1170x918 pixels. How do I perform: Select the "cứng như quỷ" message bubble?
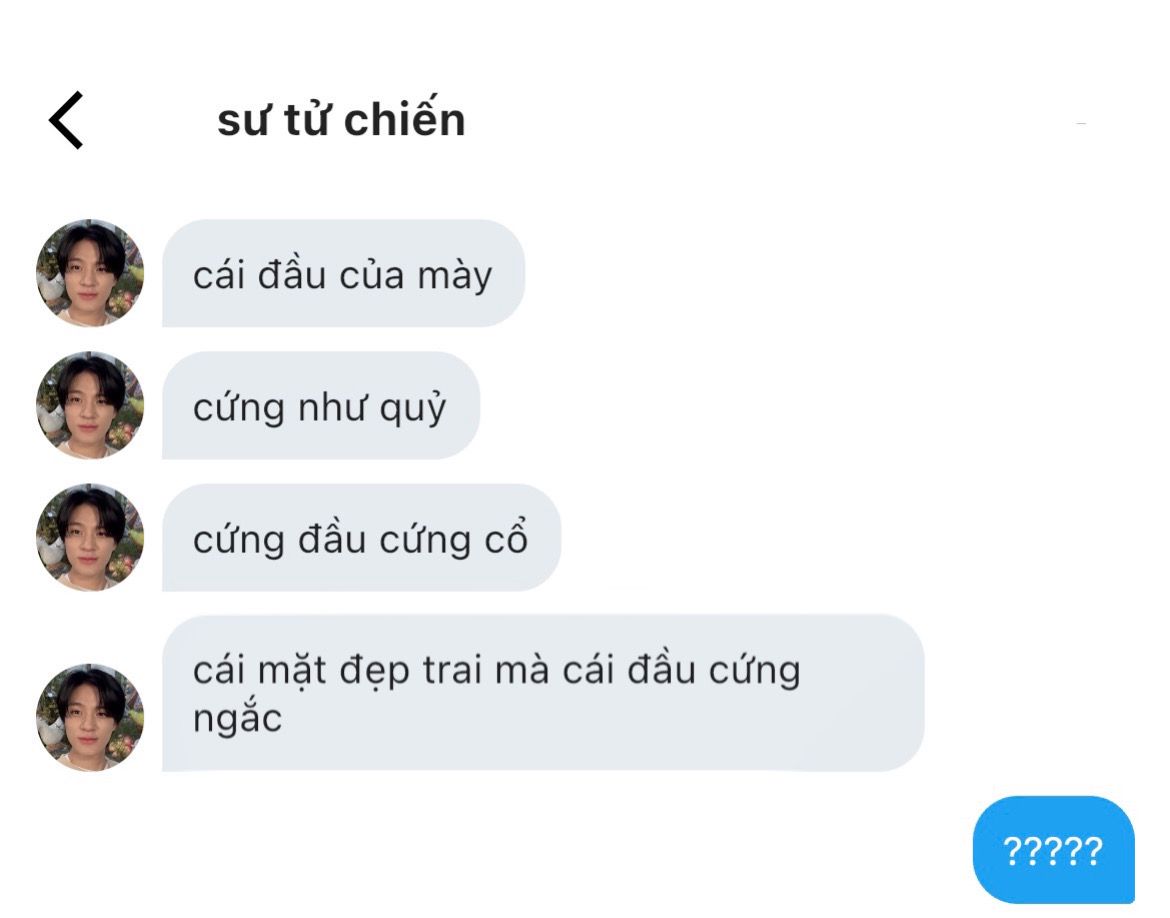click(x=321, y=405)
